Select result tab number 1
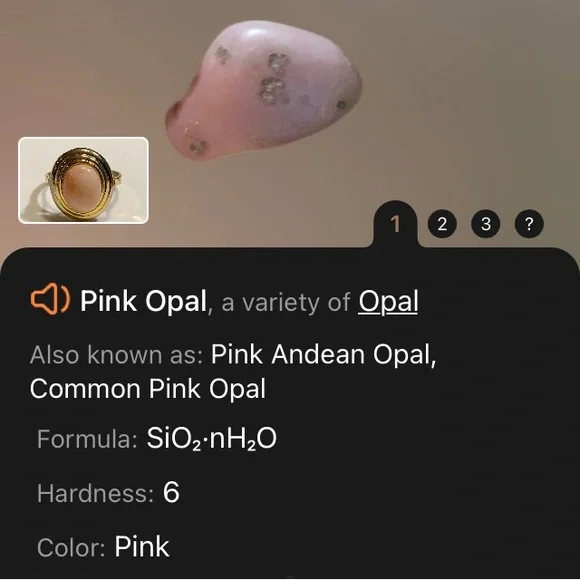580x580 pixels. coord(396,224)
